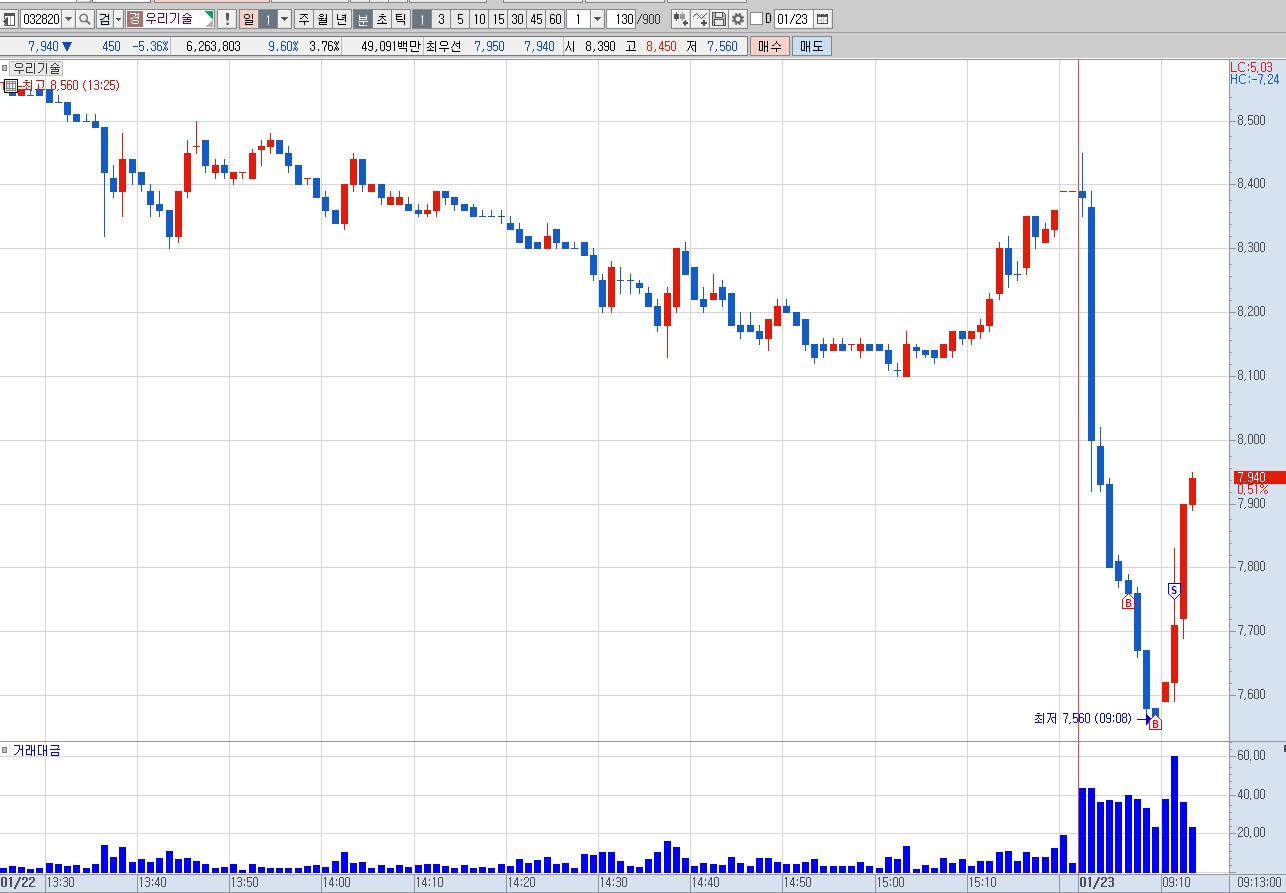This screenshot has width=1286, height=893.
Task: Click the save chart floppy disk icon
Action: [x=719, y=19]
